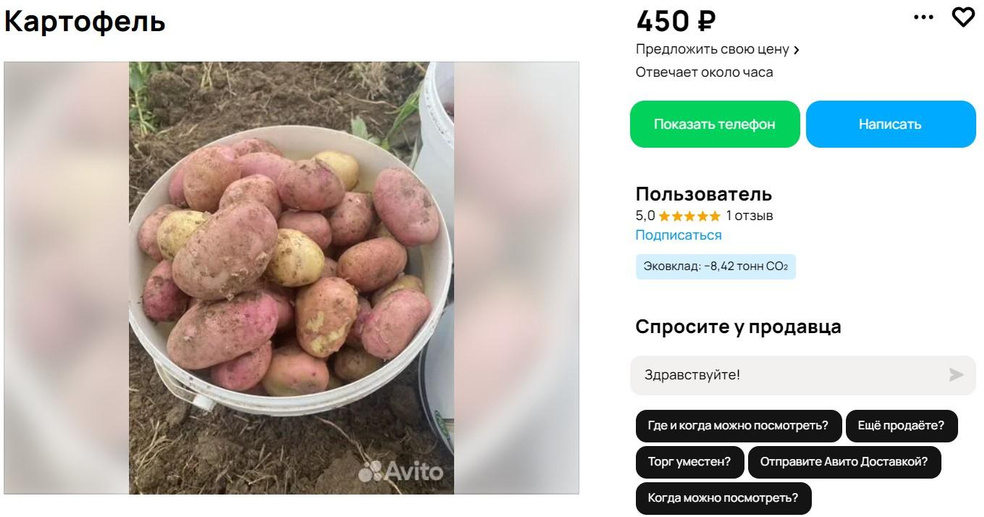Select 'Отправите Авито Доставкой?' quick question
This screenshot has height=517, width=984.
tap(844, 462)
